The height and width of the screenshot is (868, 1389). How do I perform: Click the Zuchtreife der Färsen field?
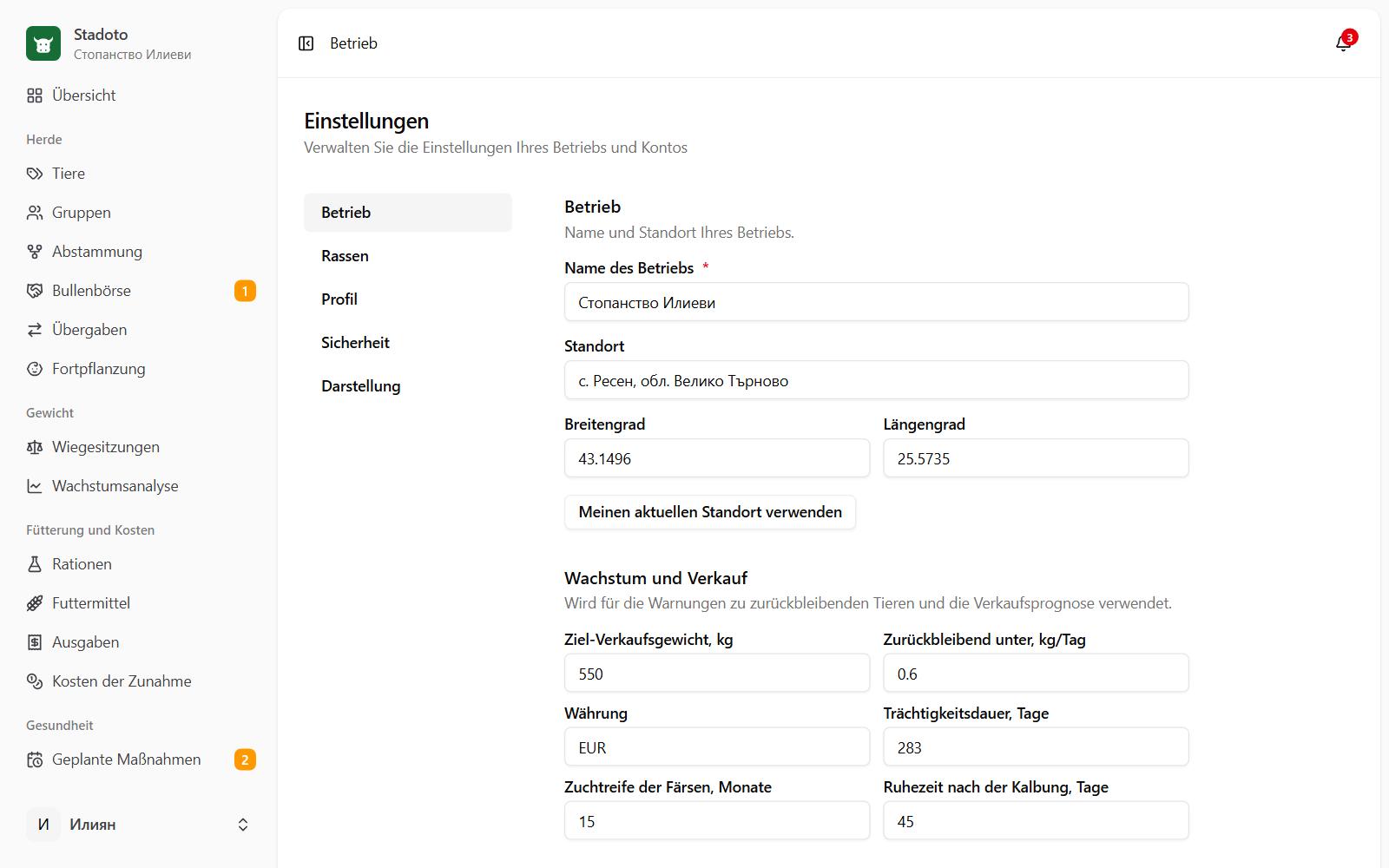pyautogui.click(x=717, y=821)
